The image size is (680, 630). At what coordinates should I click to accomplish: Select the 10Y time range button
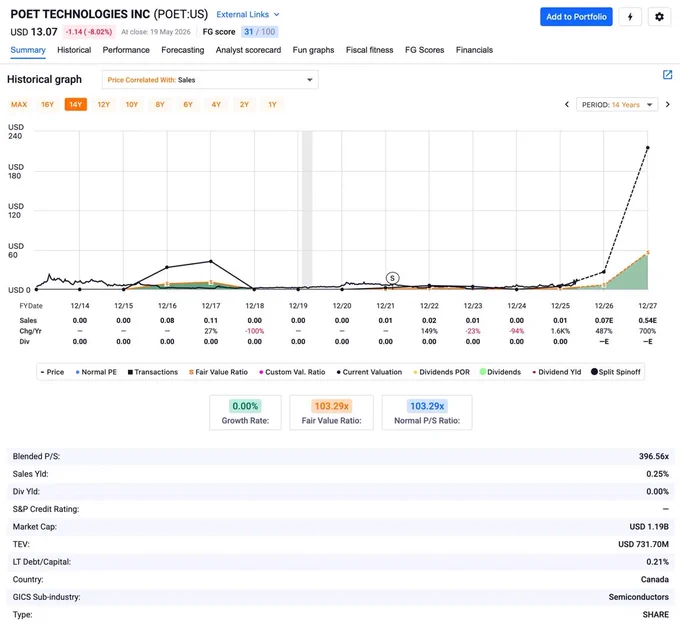point(132,104)
